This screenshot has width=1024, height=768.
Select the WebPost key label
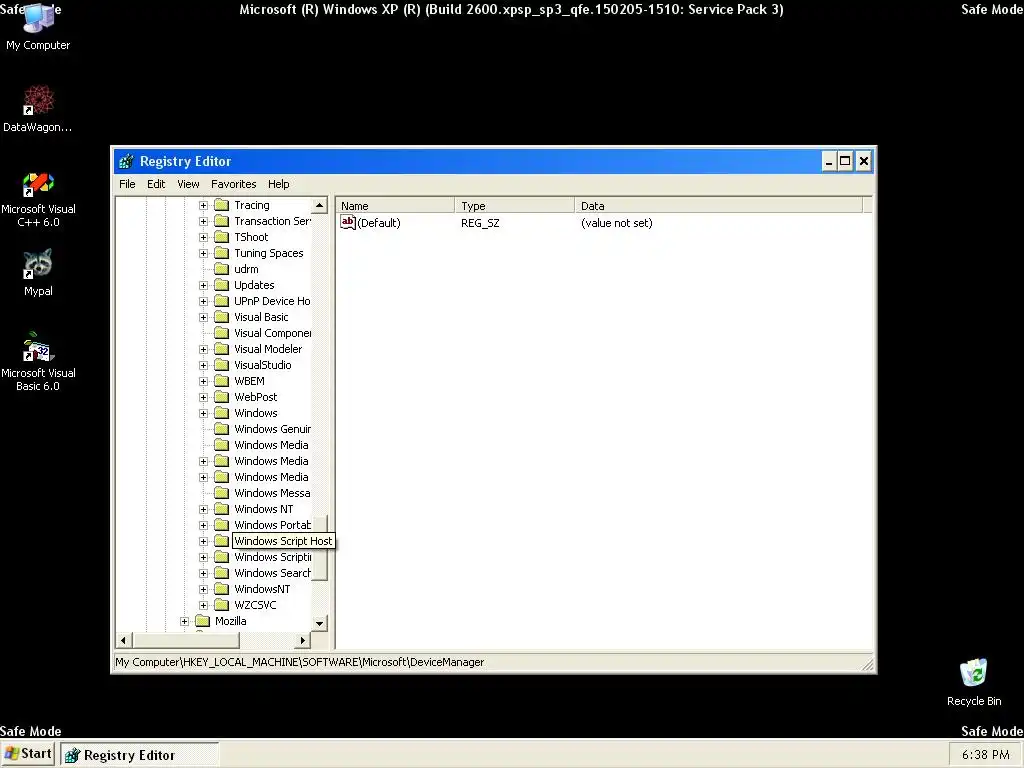coord(255,397)
